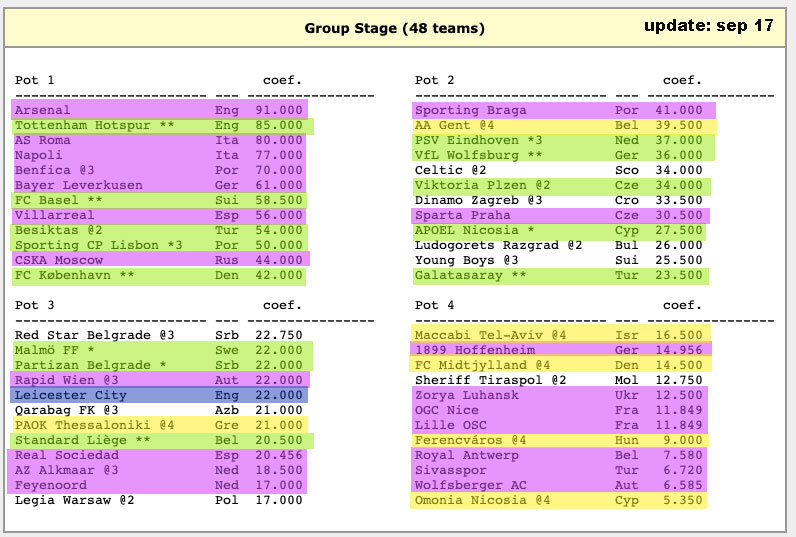Click Sporting CP Lisbon *3 entry

[x=159, y=245]
